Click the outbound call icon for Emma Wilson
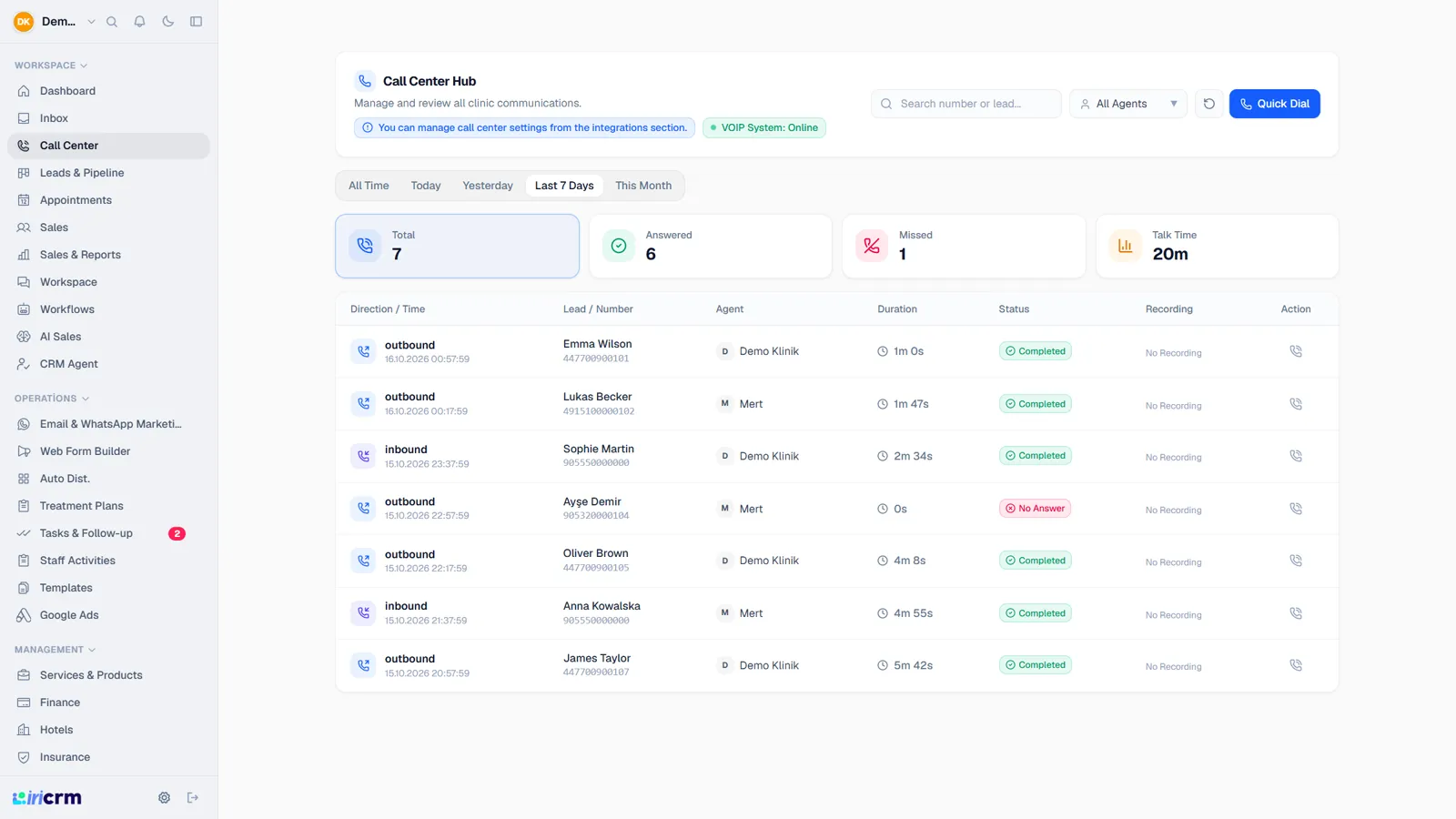Viewport: 1456px width, 819px height. coord(363,351)
